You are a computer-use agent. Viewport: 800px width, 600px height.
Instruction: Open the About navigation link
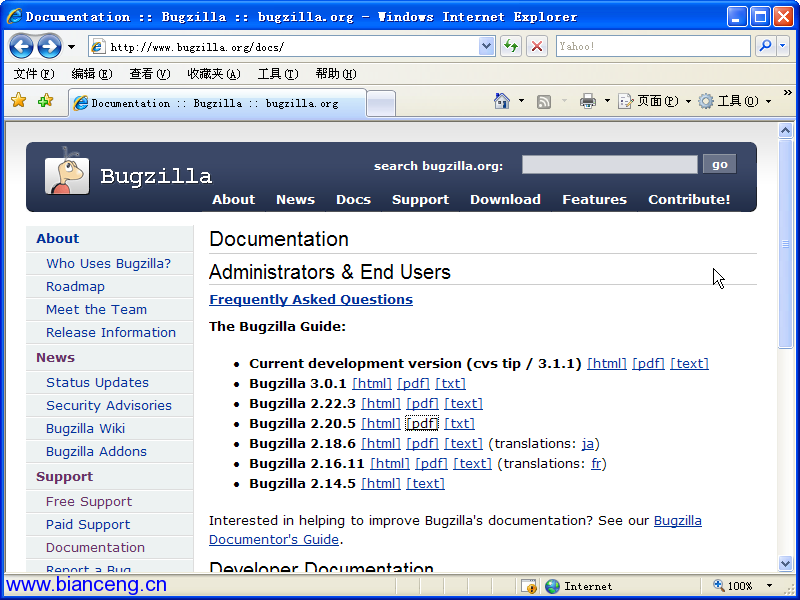(233, 199)
